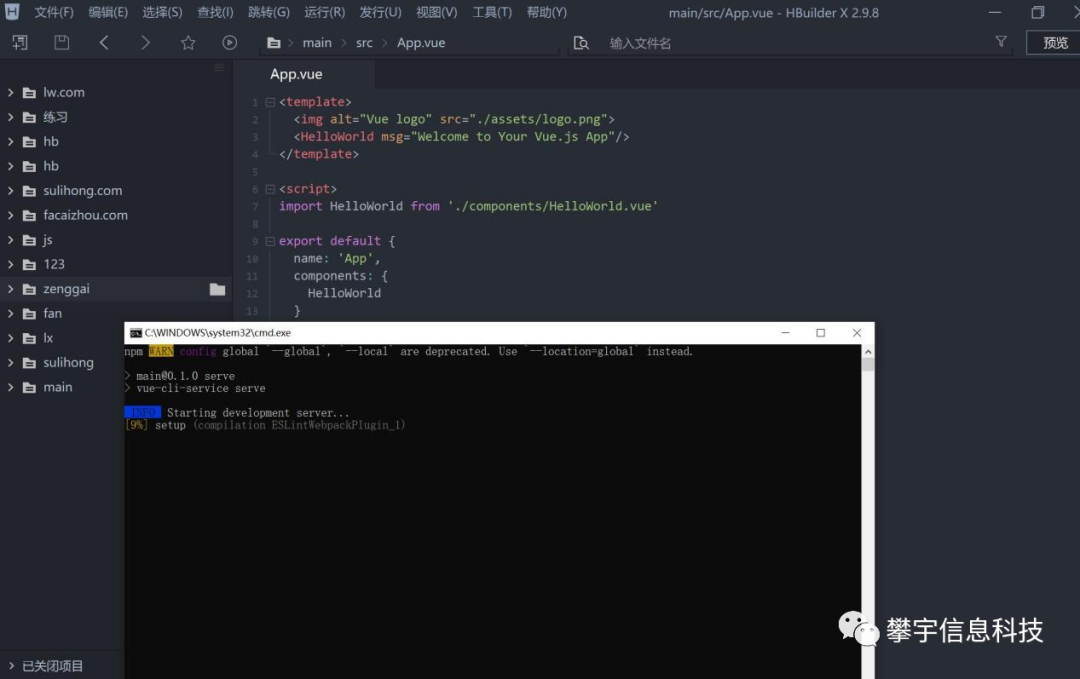Expand the 123 project
The width and height of the screenshot is (1080, 679).
(10, 264)
